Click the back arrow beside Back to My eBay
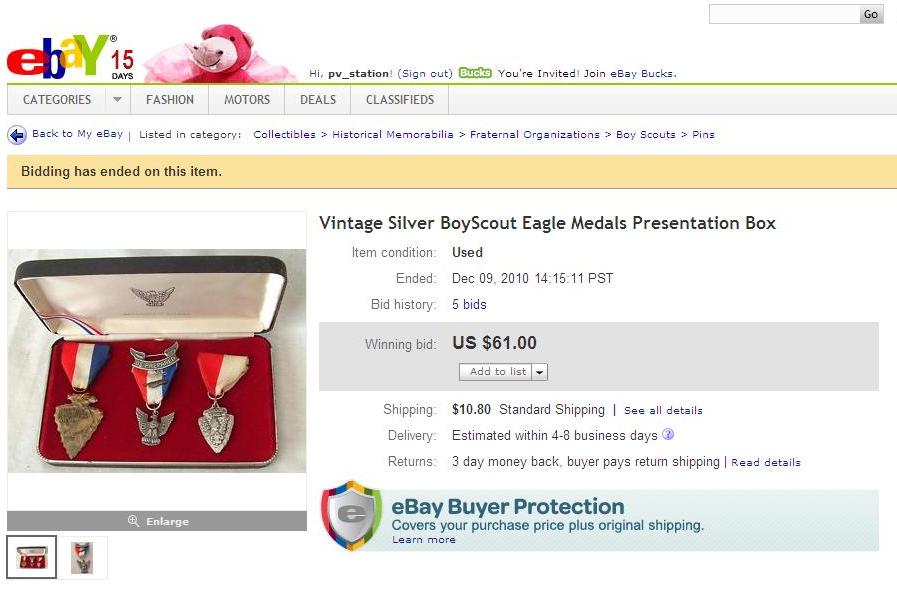The width and height of the screenshot is (897, 608). (17, 135)
